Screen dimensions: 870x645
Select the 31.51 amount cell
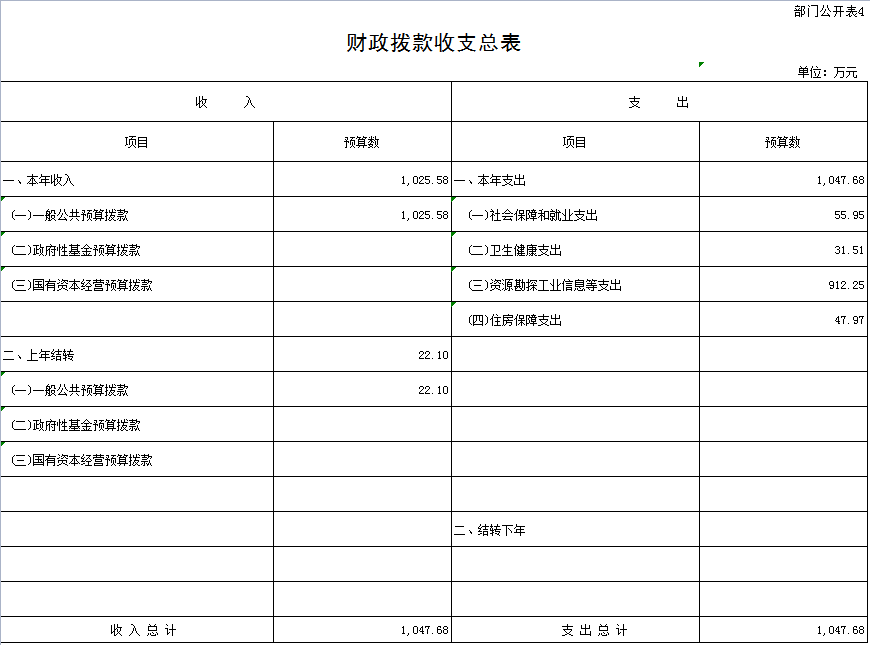[783, 250]
